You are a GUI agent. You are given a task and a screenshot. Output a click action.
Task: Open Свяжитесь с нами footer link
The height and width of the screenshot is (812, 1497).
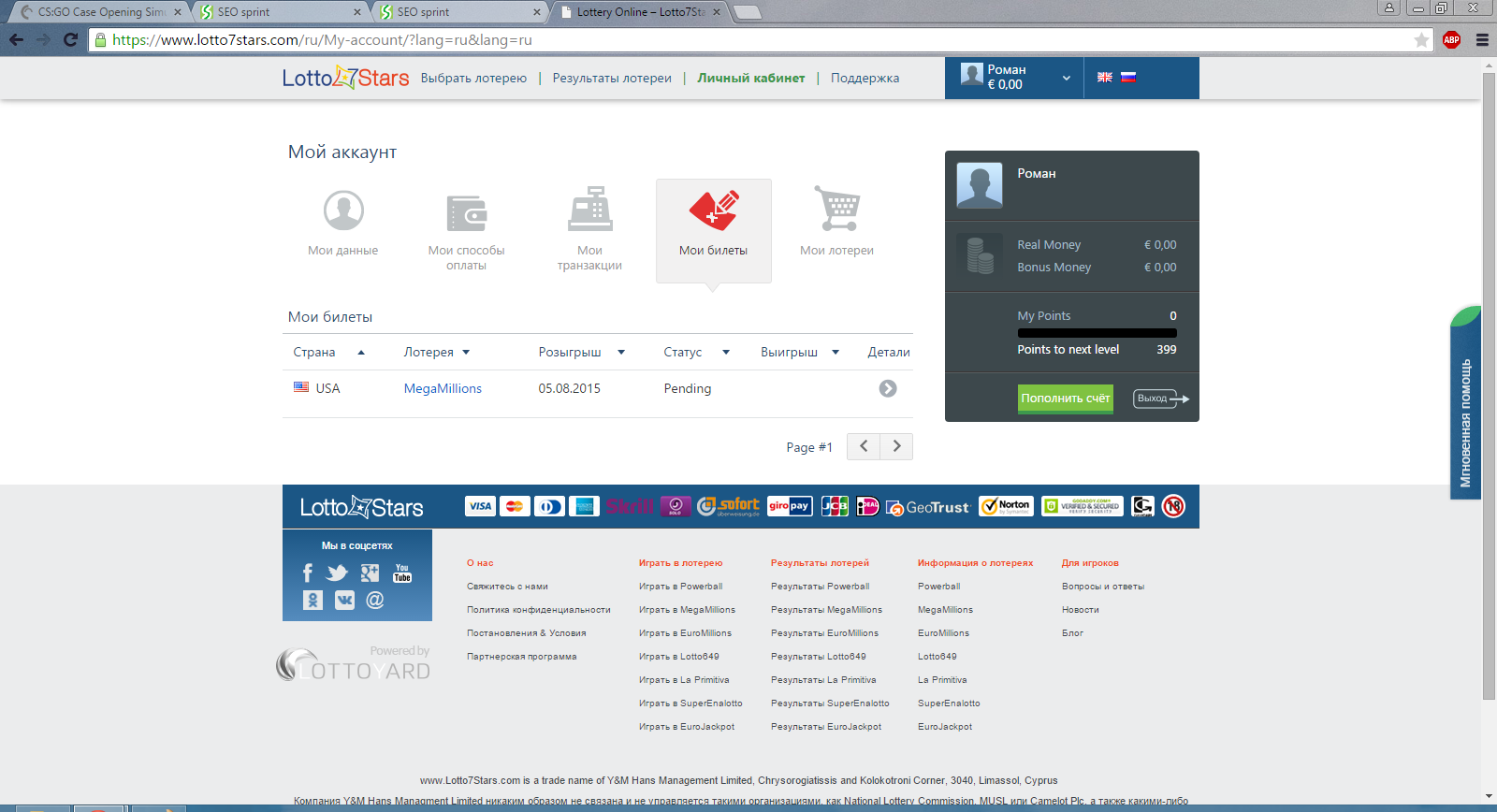(507, 587)
